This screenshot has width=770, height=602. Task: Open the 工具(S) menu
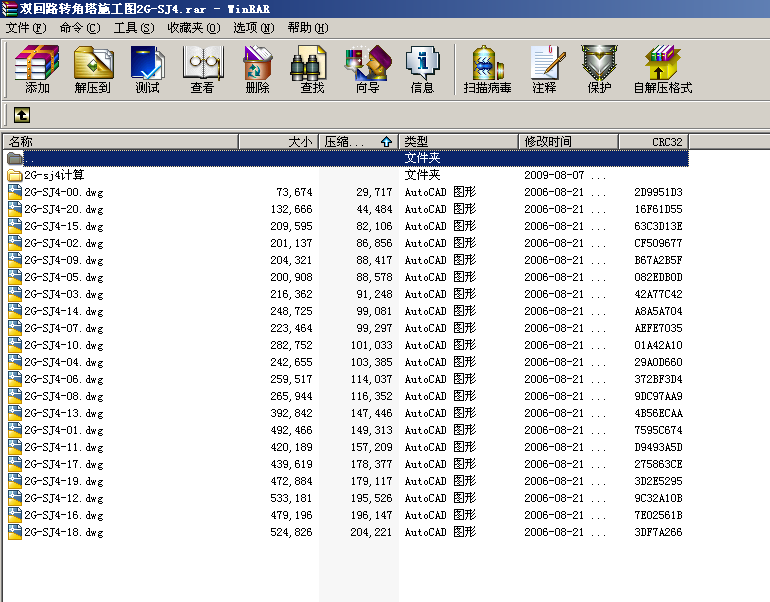click(134, 28)
